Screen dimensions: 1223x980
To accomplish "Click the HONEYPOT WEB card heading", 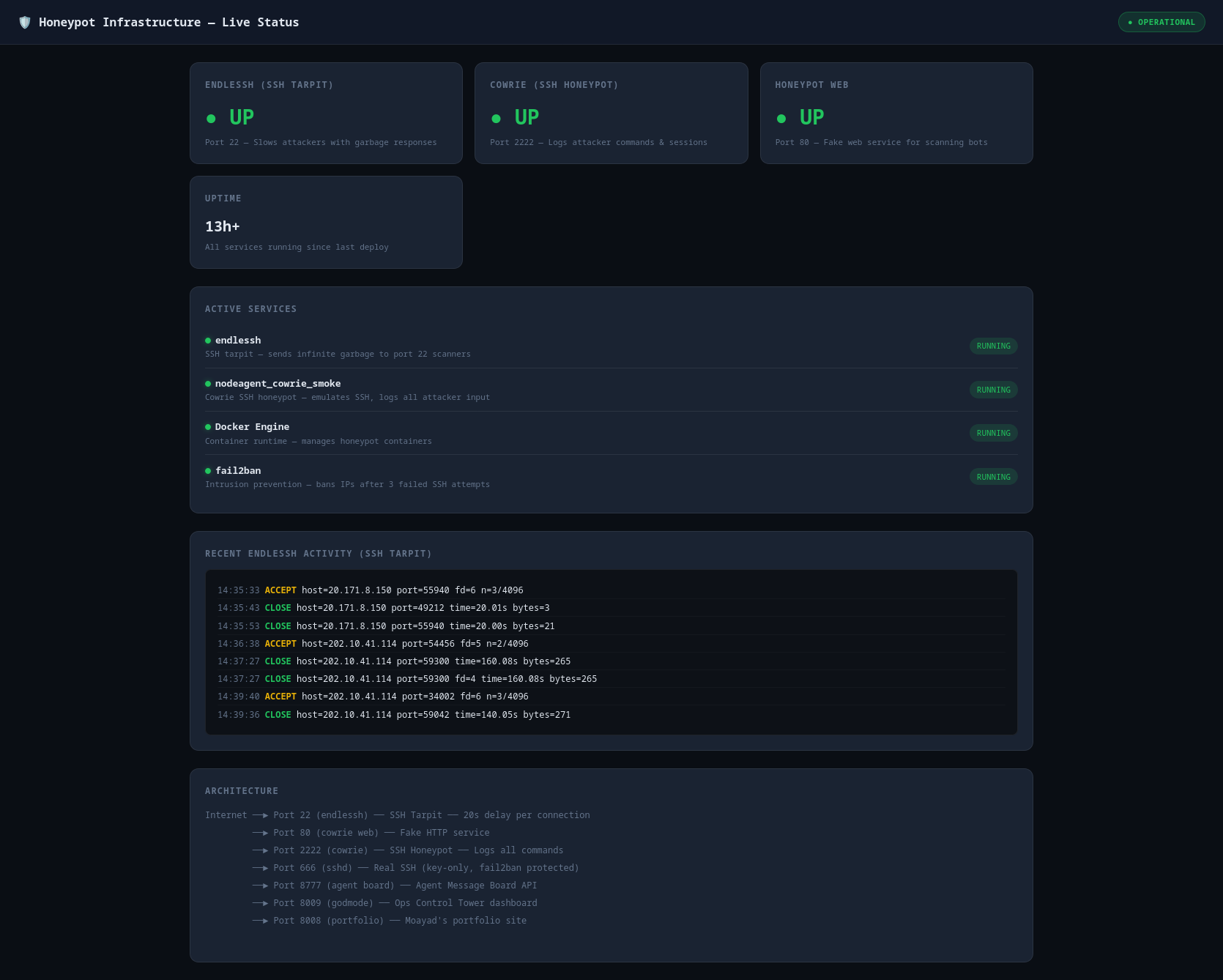I will point(812,85).
